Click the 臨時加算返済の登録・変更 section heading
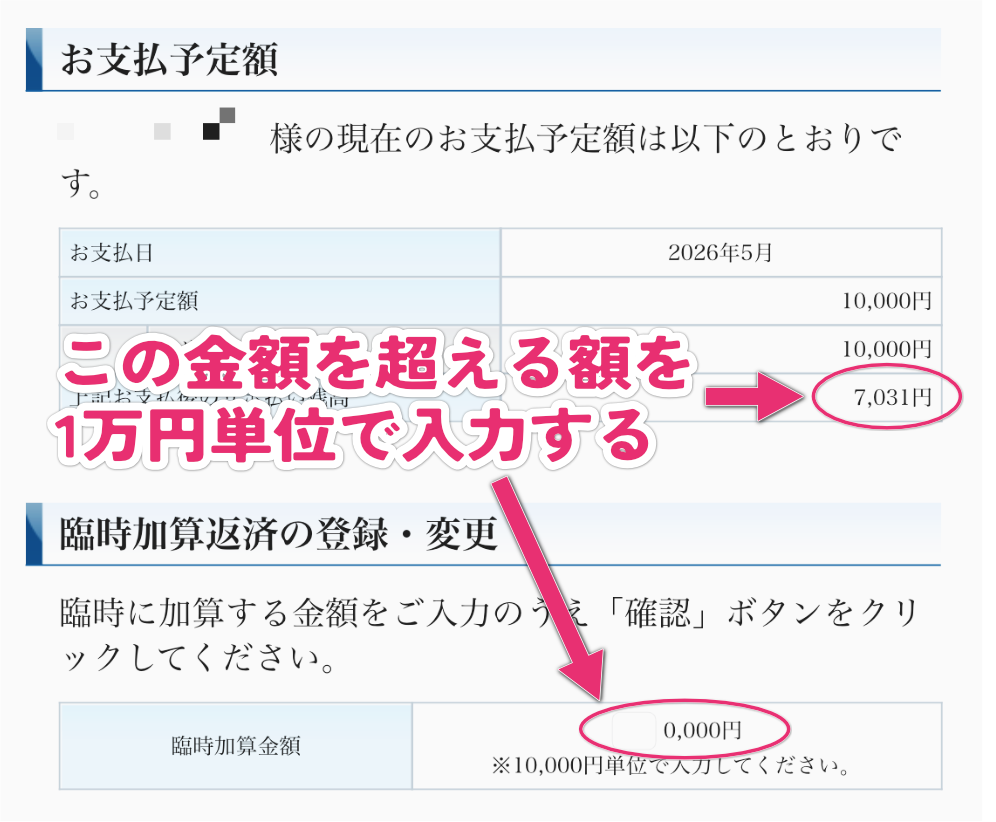The image size is (996, 822). [278, 534]
